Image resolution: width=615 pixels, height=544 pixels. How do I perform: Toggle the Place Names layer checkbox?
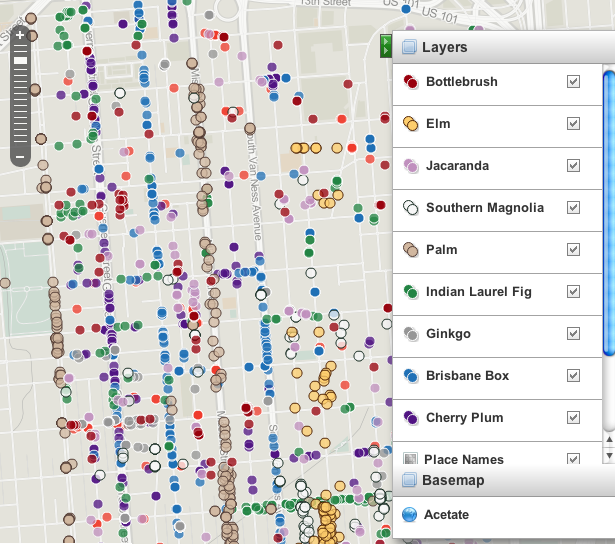tap(573, 459)
